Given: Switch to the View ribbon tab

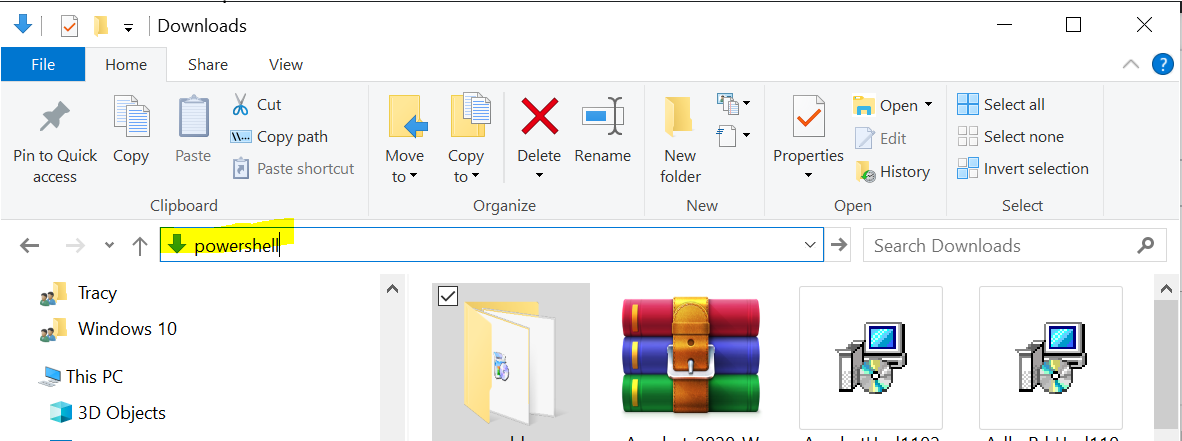Looking at the screenshot, I should (x=285, y=64).
